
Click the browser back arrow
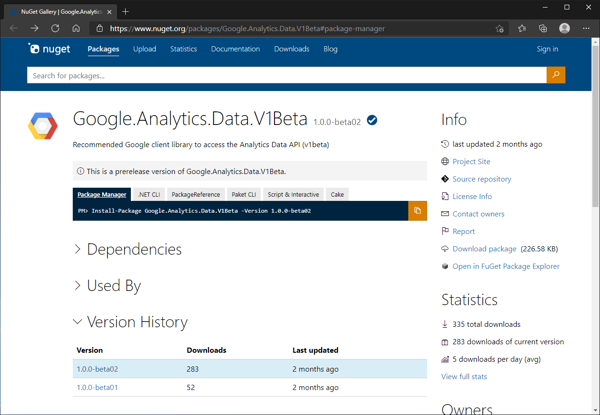coord(14,28)
